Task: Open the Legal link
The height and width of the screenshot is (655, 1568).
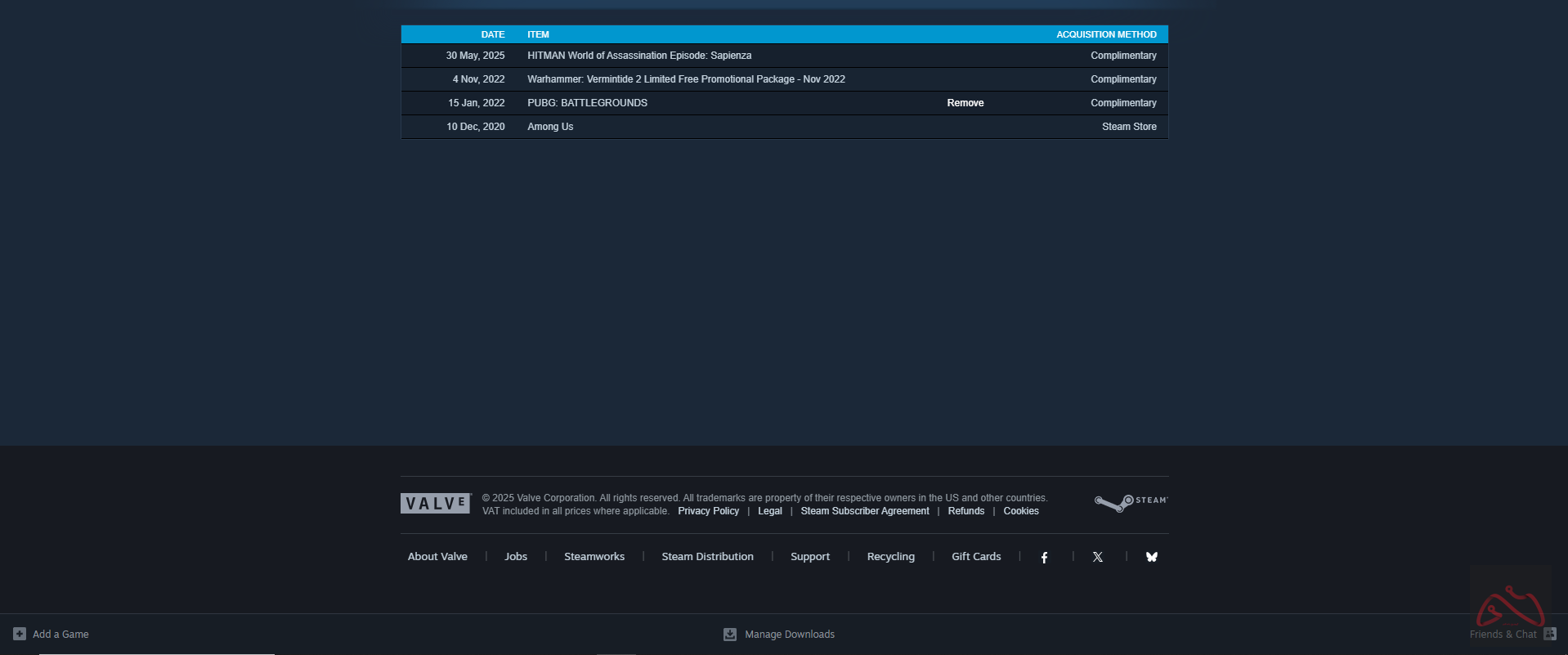Action: (x=769, y=511)
